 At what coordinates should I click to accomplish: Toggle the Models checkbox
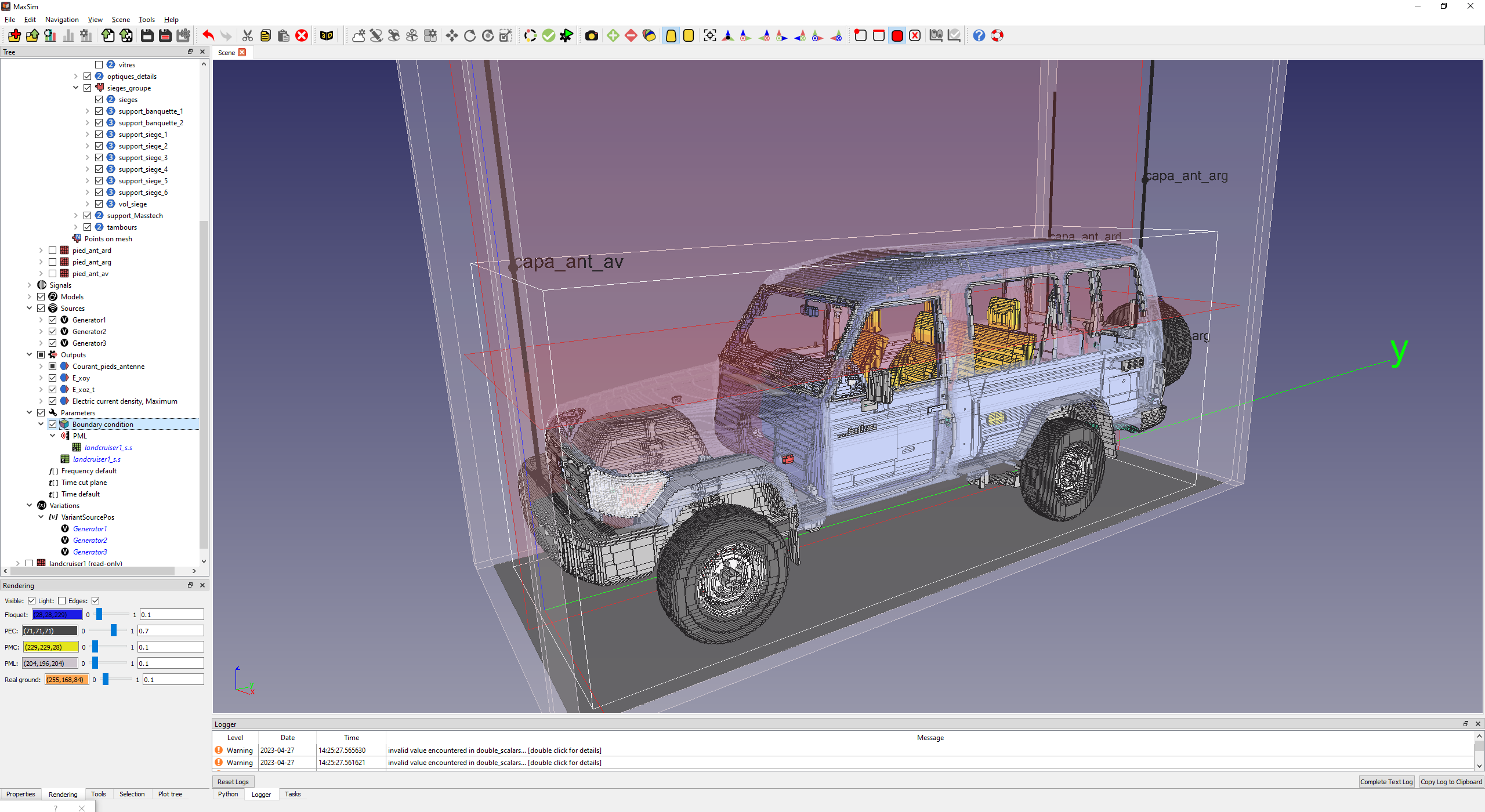(x=41, y=297)
